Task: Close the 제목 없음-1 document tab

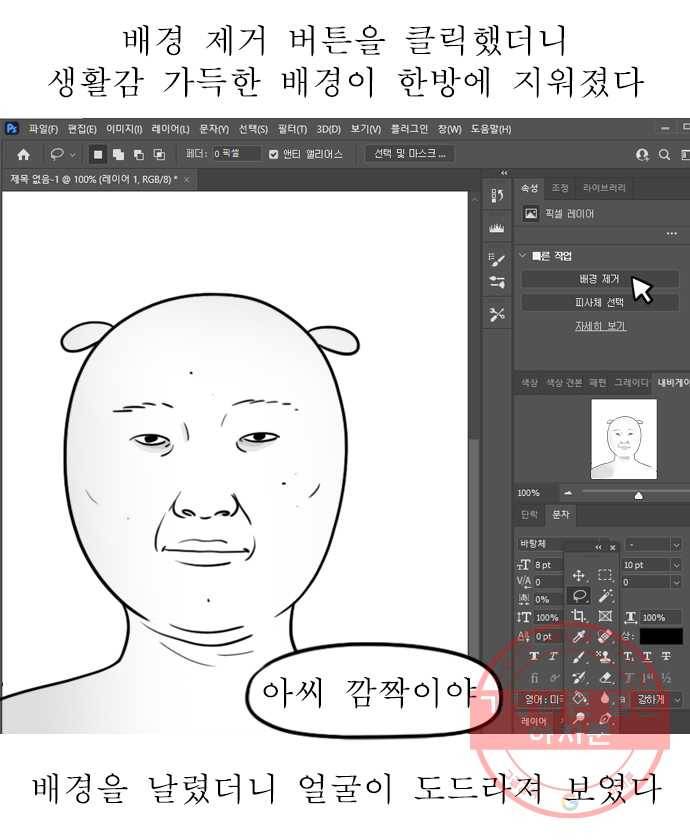Action: 186,180
